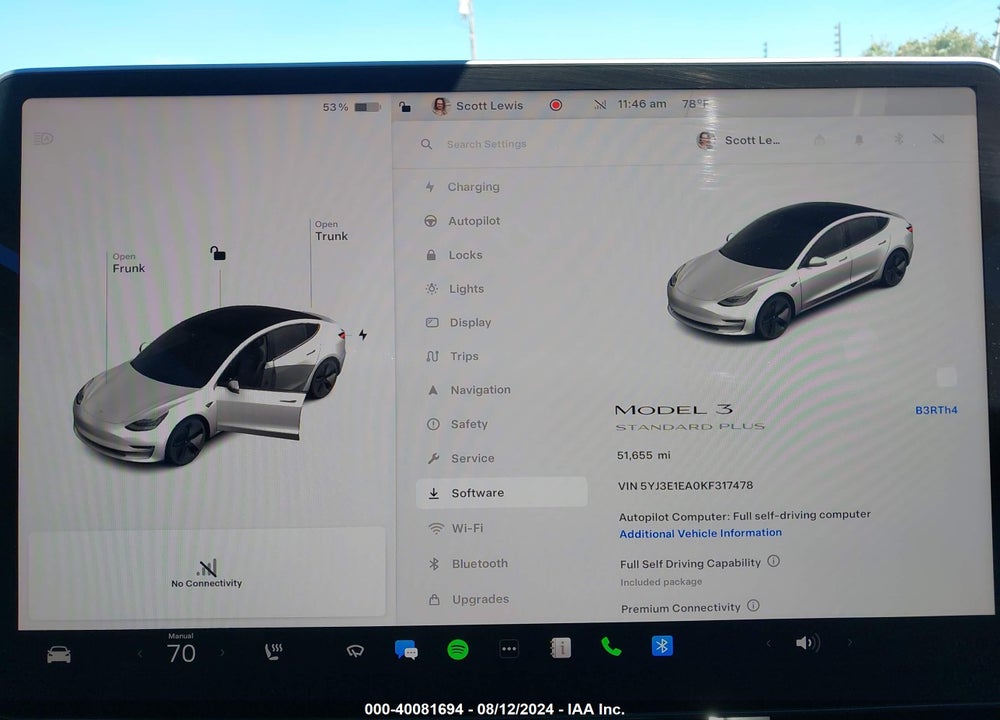Tap Open Trunk label
Viewport: 1000px width, 720px height.
[x=331, y=231]
